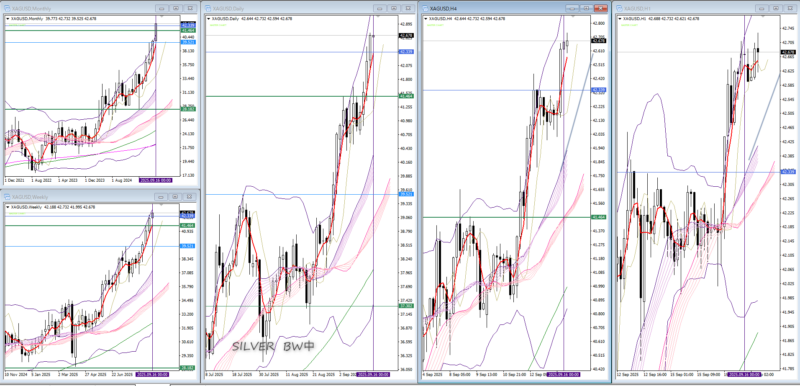Minimize the XAGUSD,Monthly chart window

click(x=162, y=8)
